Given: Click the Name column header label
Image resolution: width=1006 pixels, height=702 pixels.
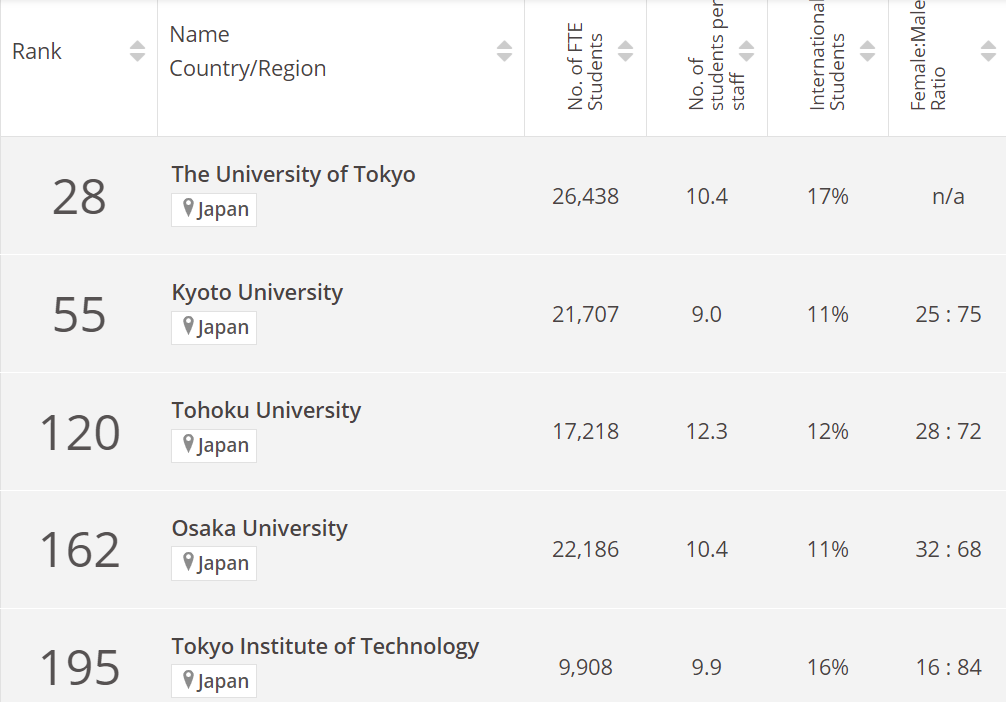Looking at the screenshot, I should pos(199,34).
